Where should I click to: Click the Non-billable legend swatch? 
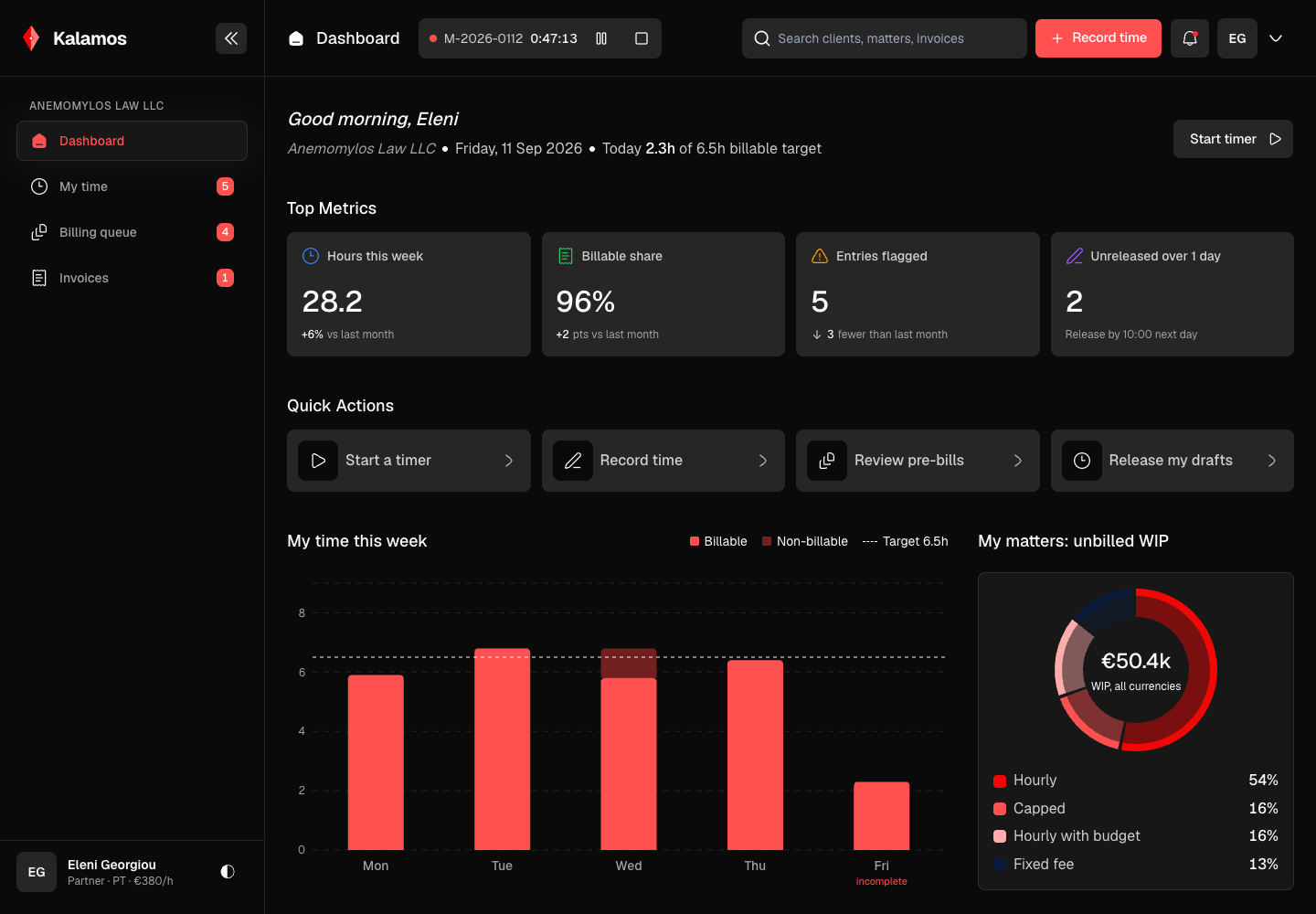pos(767,541)
